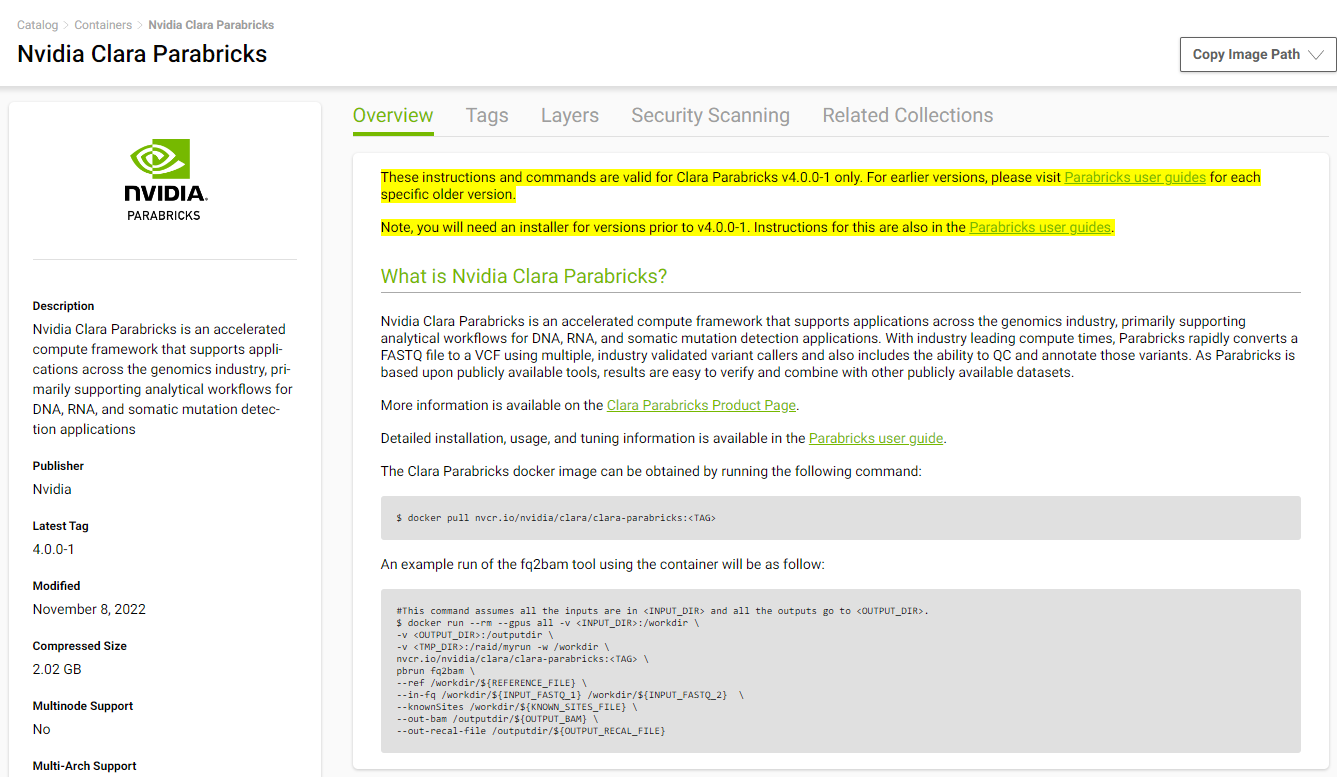This screenshot has width=1337, height=777.
Task: Open first Parabricks user guides link
Action: pos(1134,177)
